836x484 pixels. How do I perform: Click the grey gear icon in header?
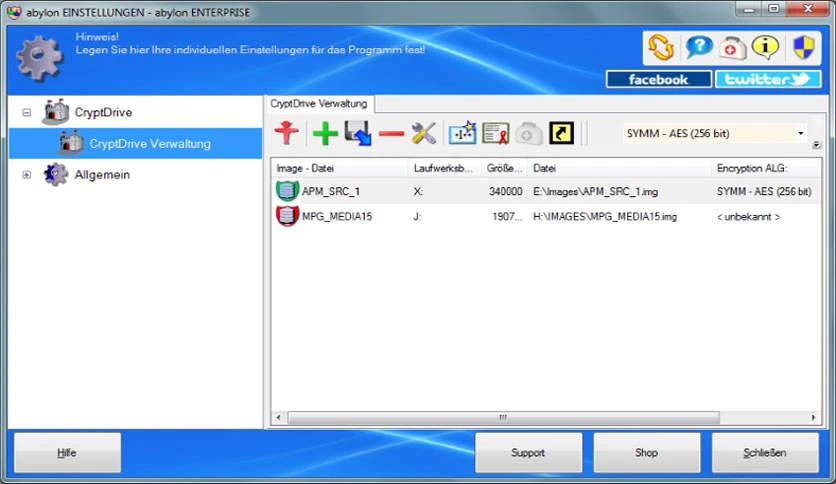tap(39, 58)
